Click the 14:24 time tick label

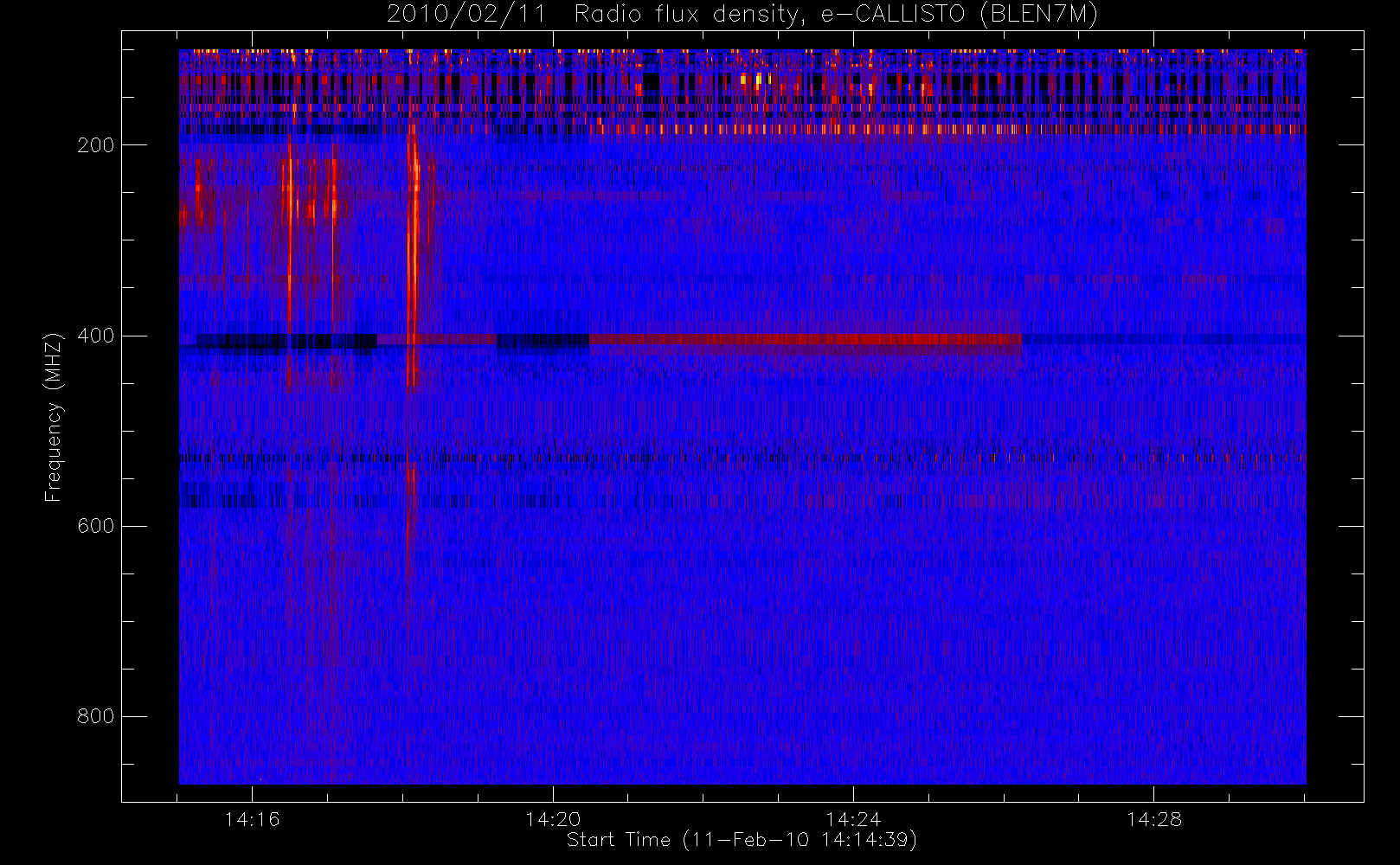pos(853,819)
